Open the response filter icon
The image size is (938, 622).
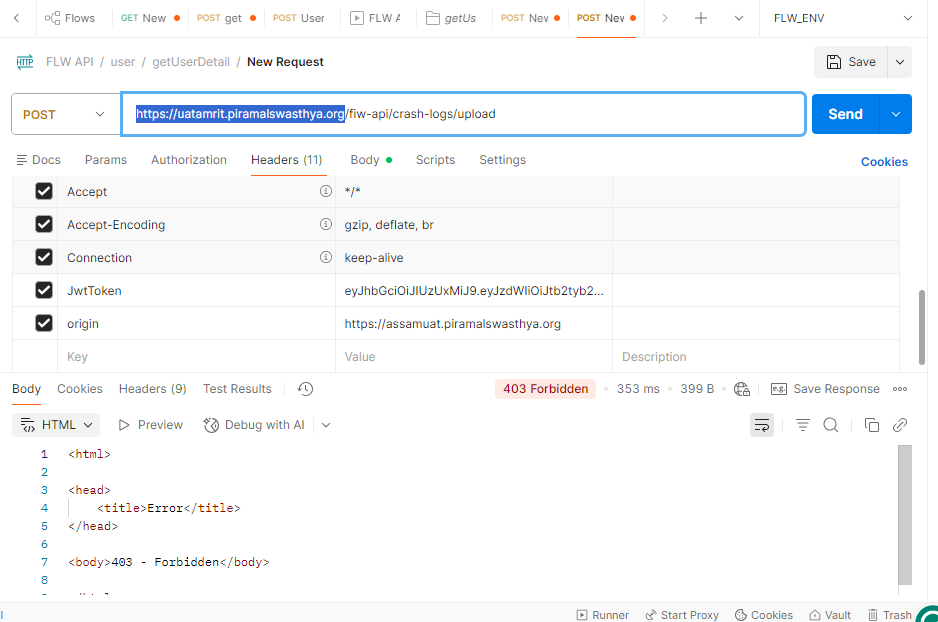802,425
